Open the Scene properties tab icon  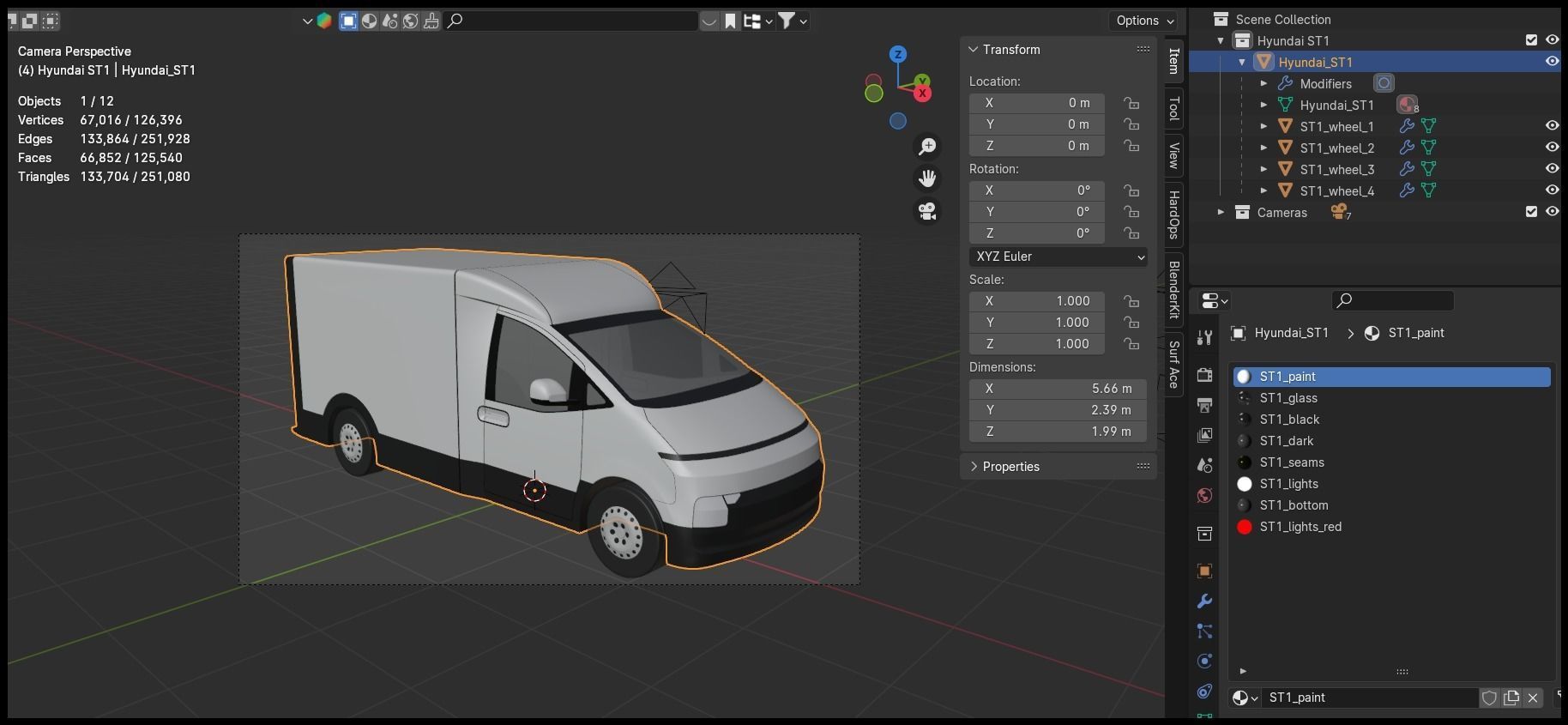point(1204,465)
